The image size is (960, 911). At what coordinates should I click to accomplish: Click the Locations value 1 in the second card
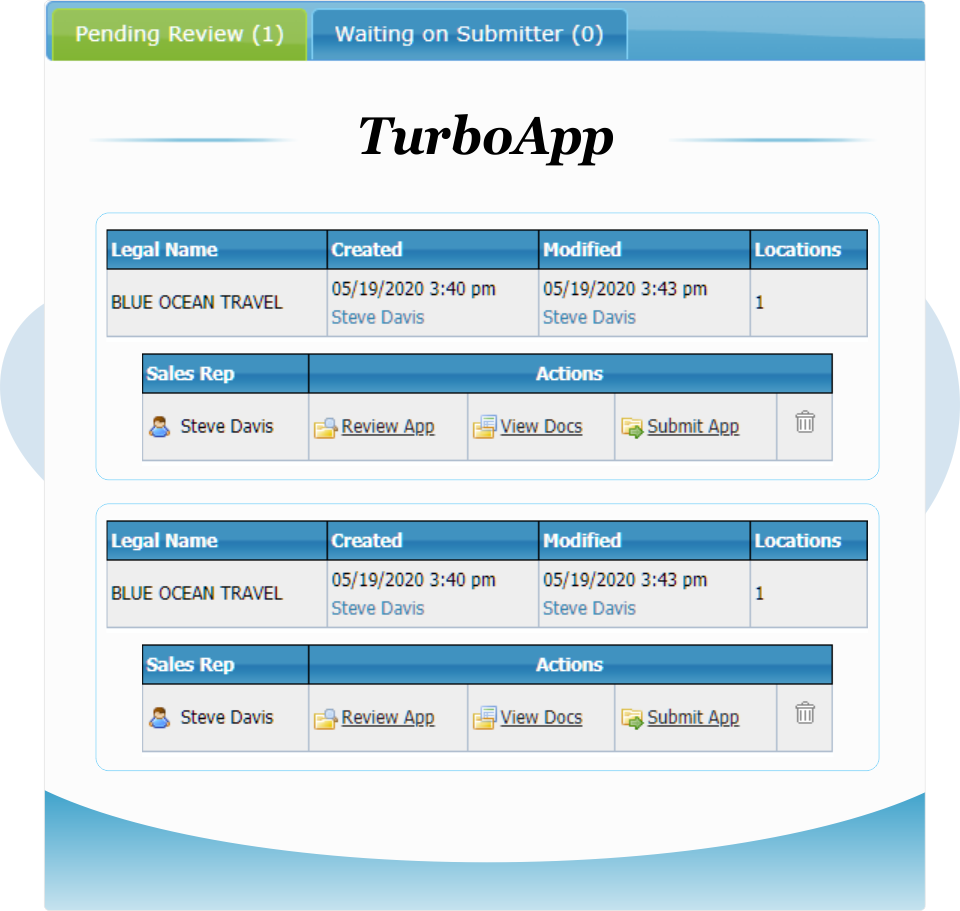[759, 593]
